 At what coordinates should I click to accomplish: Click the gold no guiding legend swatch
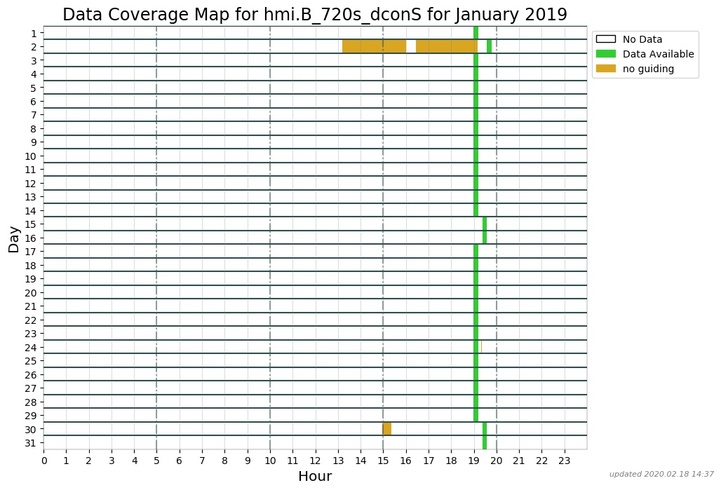tap(605, 69)
